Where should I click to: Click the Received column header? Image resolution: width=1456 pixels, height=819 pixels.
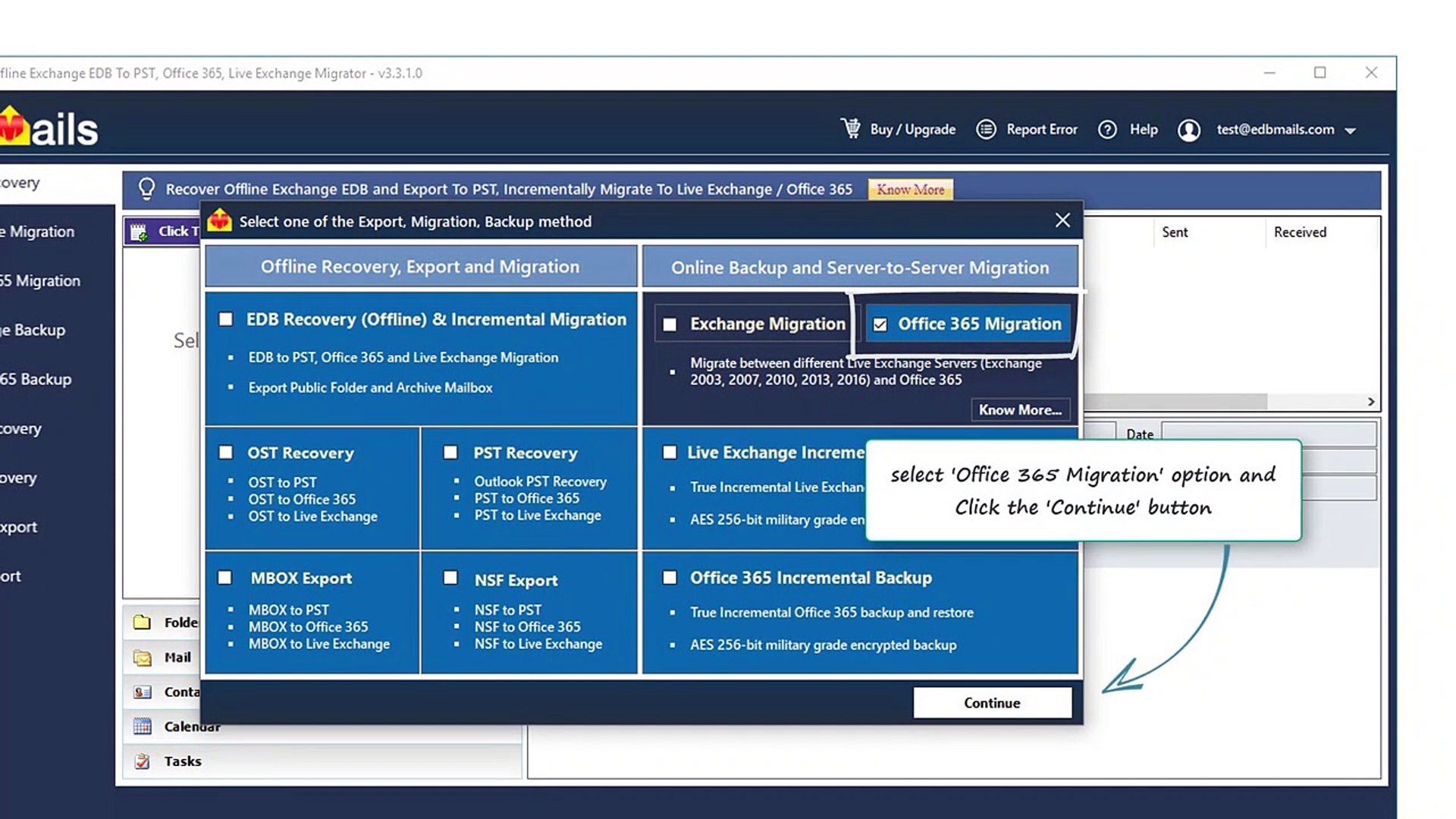[x=1300, y=232]
